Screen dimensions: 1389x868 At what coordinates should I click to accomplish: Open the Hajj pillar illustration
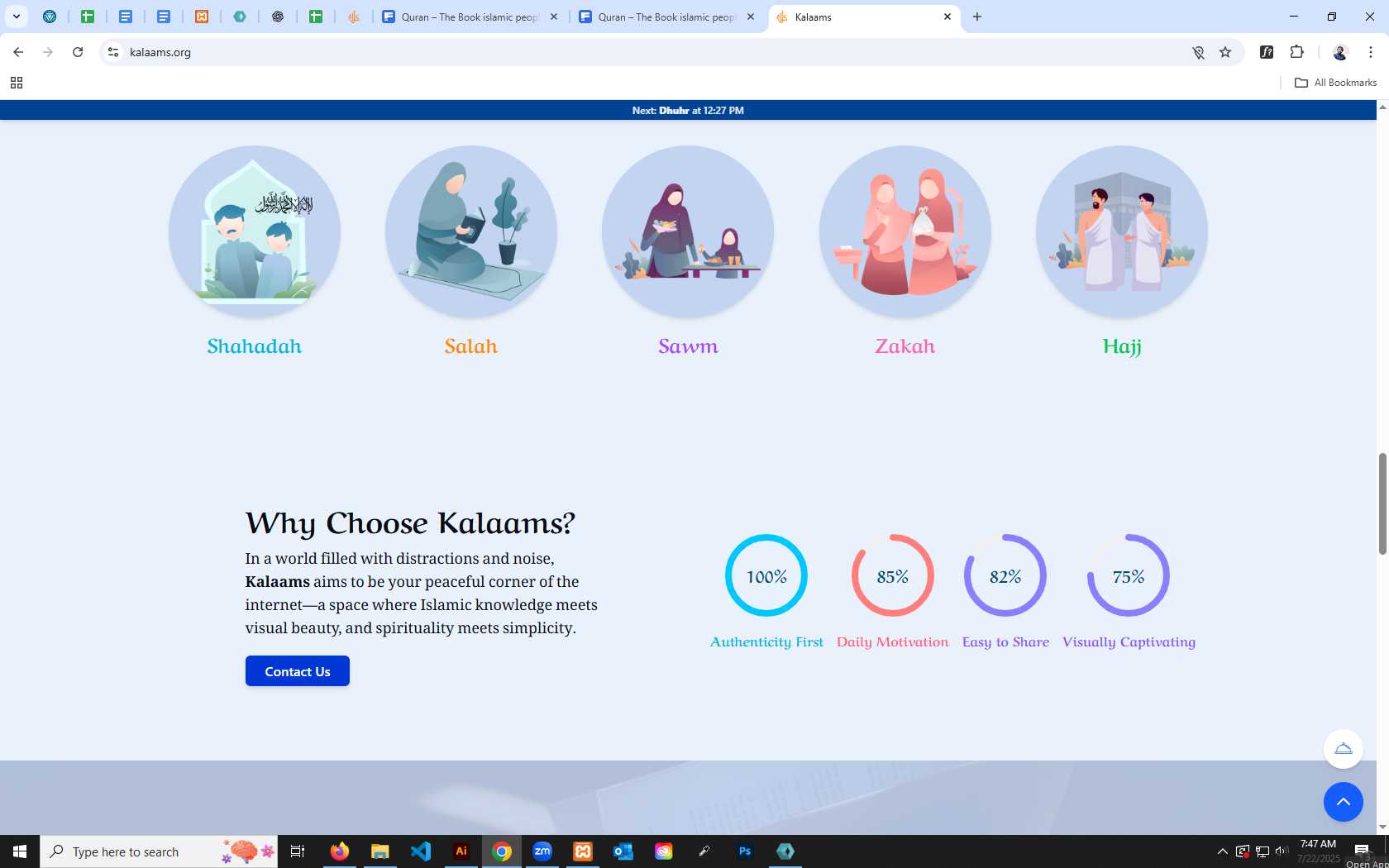click(1122, 231)
